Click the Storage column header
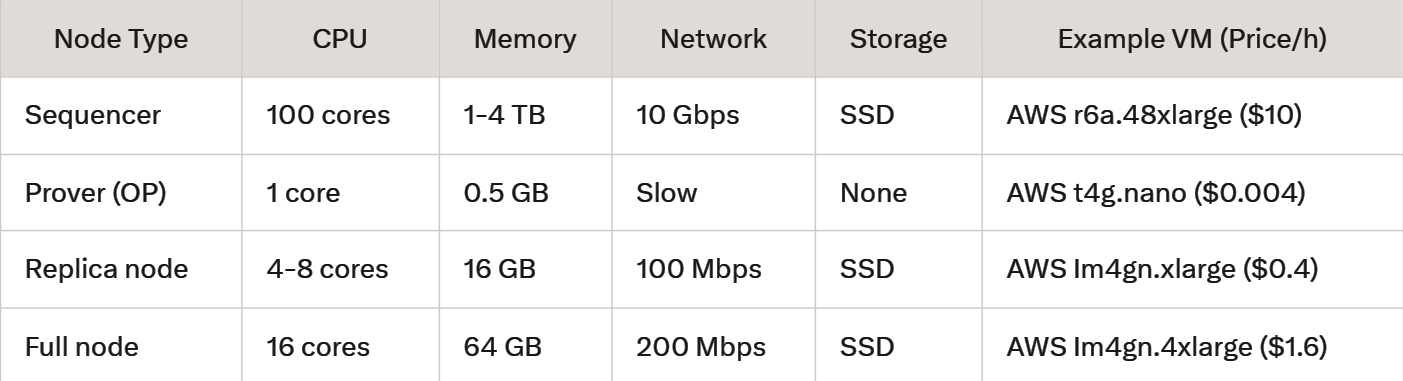The height and width of the screenshot is (381, 1403). coord(898,39)
